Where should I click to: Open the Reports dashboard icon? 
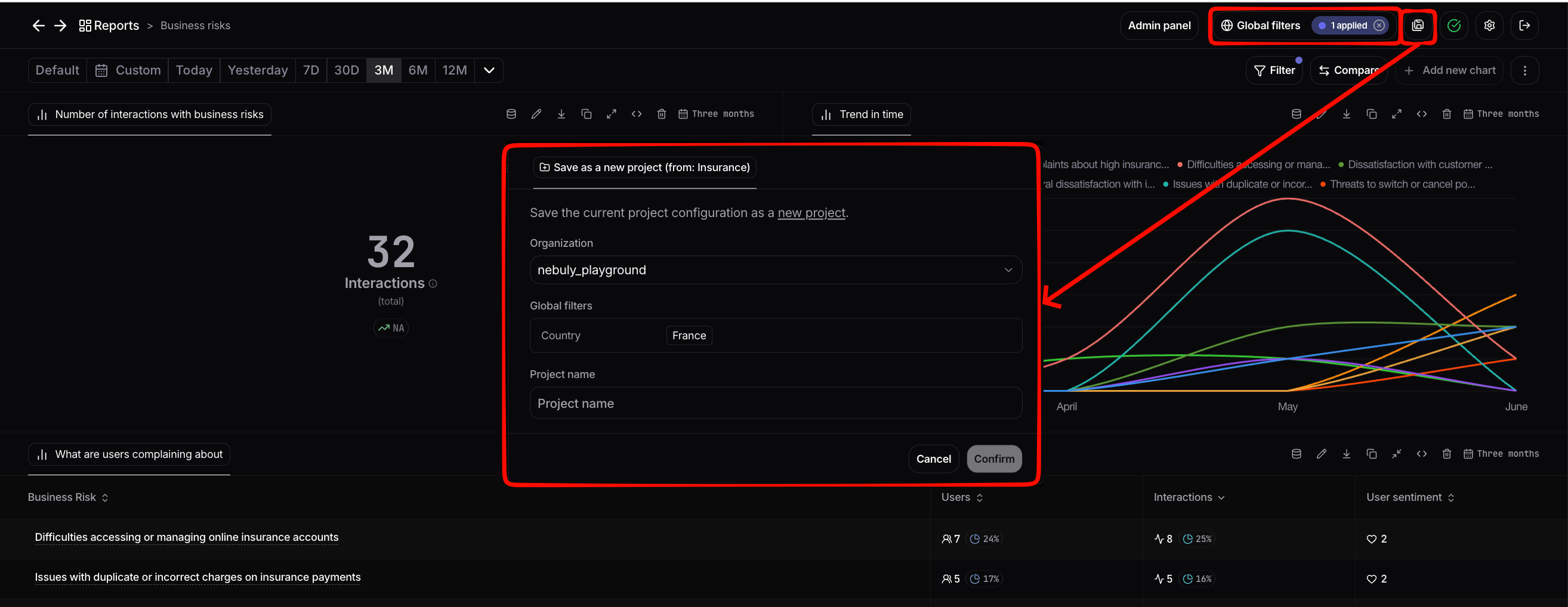coord(85,26)
